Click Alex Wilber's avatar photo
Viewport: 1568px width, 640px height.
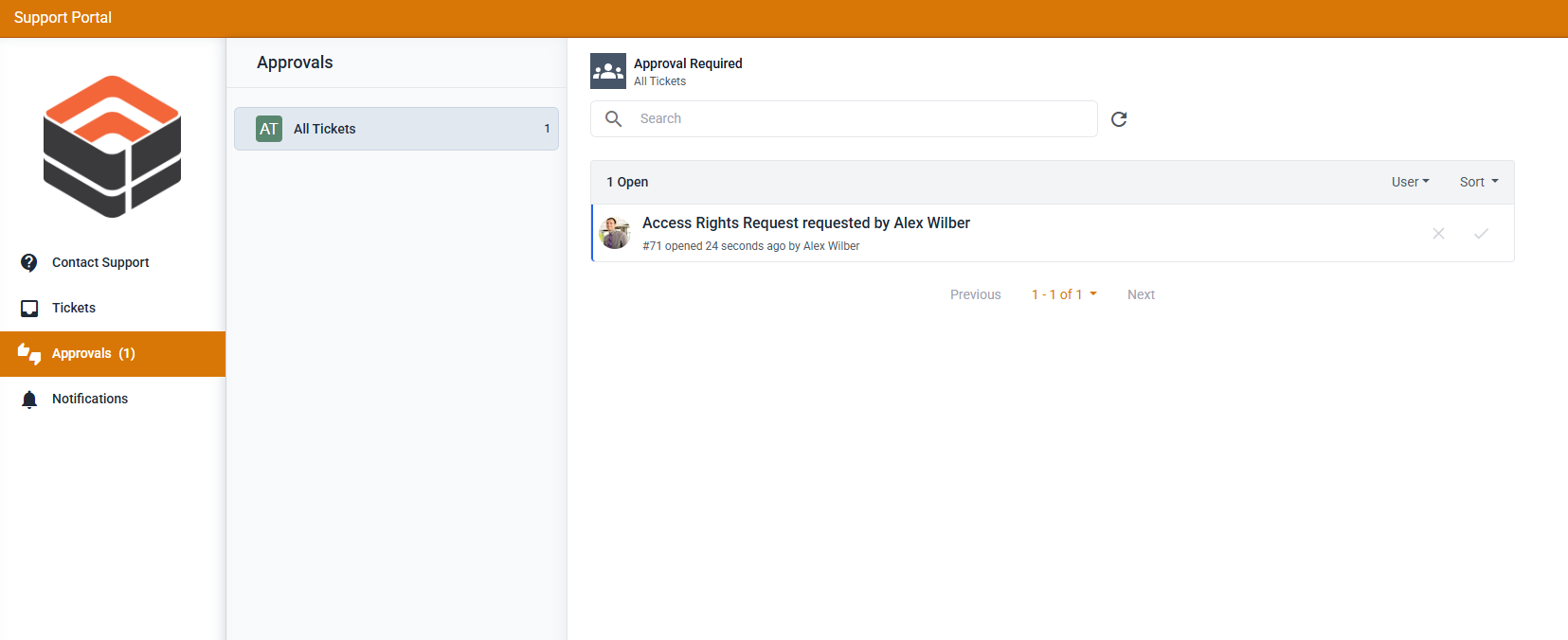615,233
